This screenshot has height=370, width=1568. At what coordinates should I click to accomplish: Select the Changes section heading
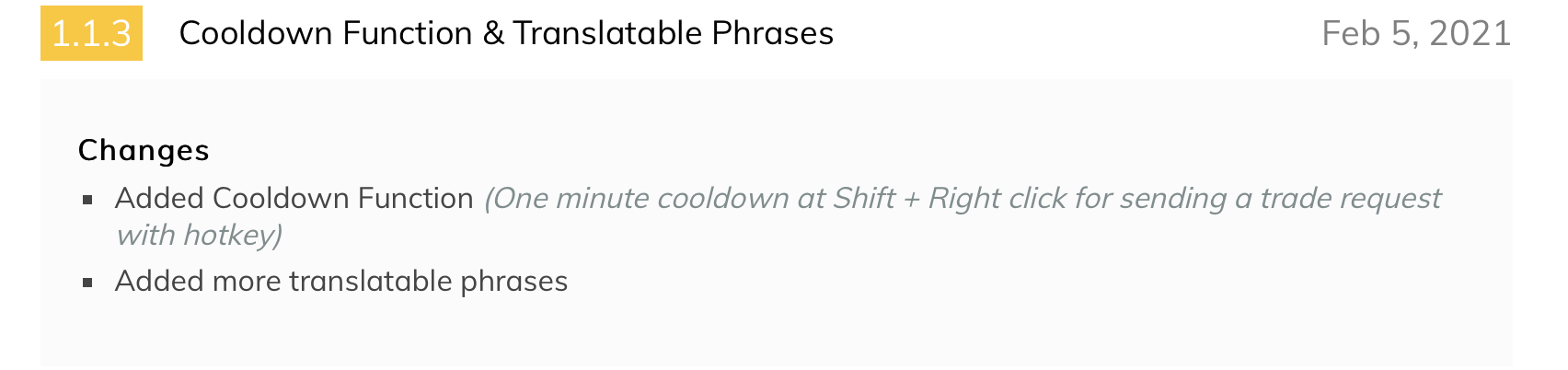click(144, 150)
